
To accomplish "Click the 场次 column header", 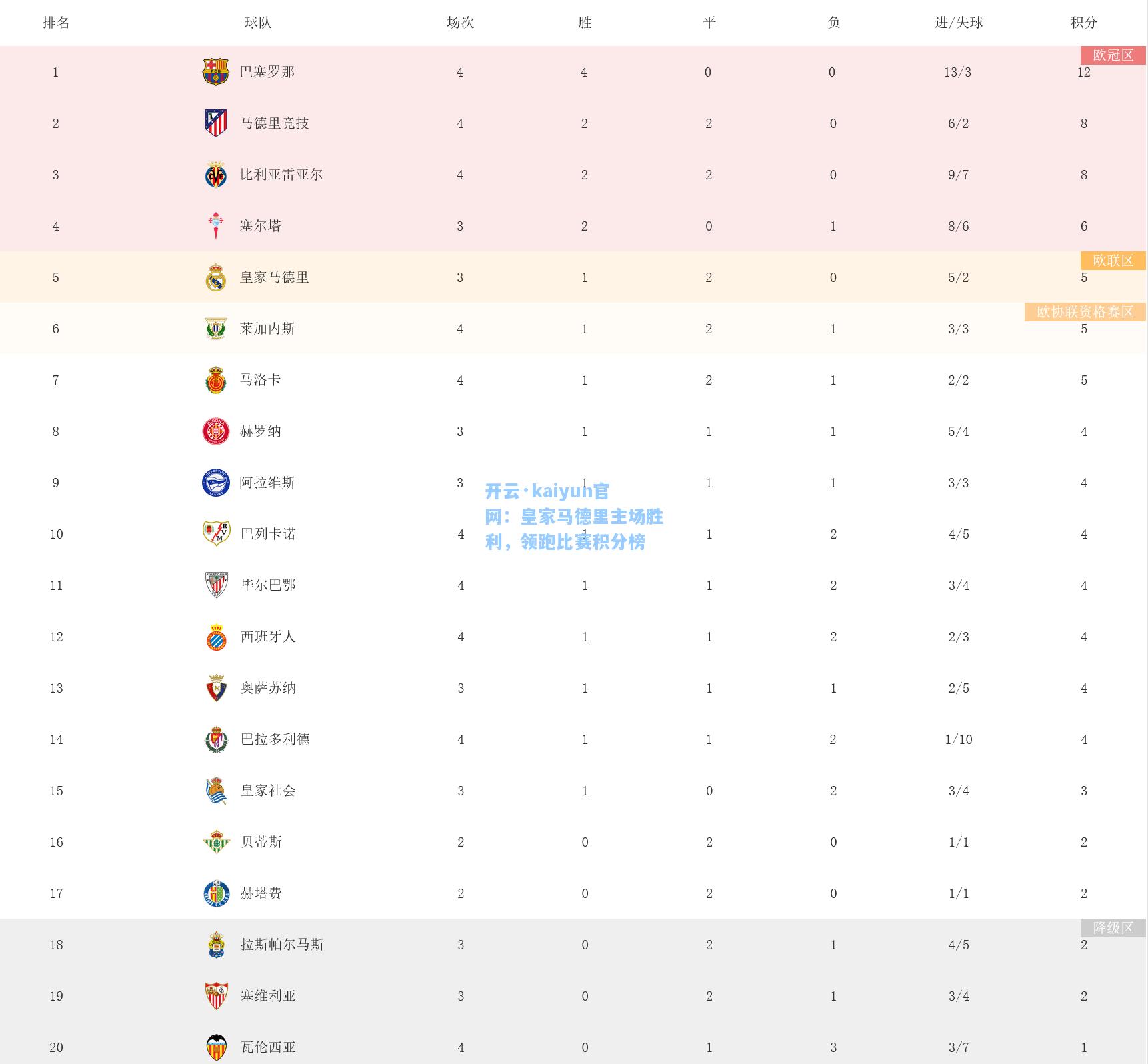I will tap(460, 23).
